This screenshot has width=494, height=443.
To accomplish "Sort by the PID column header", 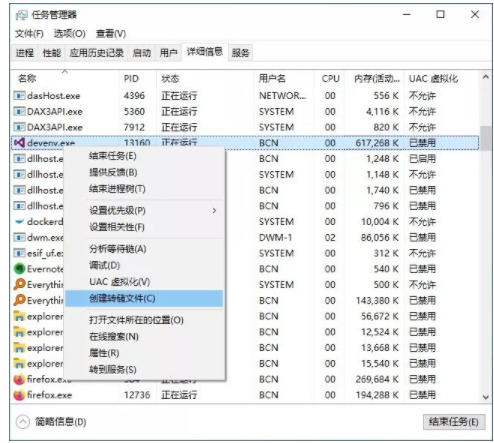I will click(x=137, y=79).
